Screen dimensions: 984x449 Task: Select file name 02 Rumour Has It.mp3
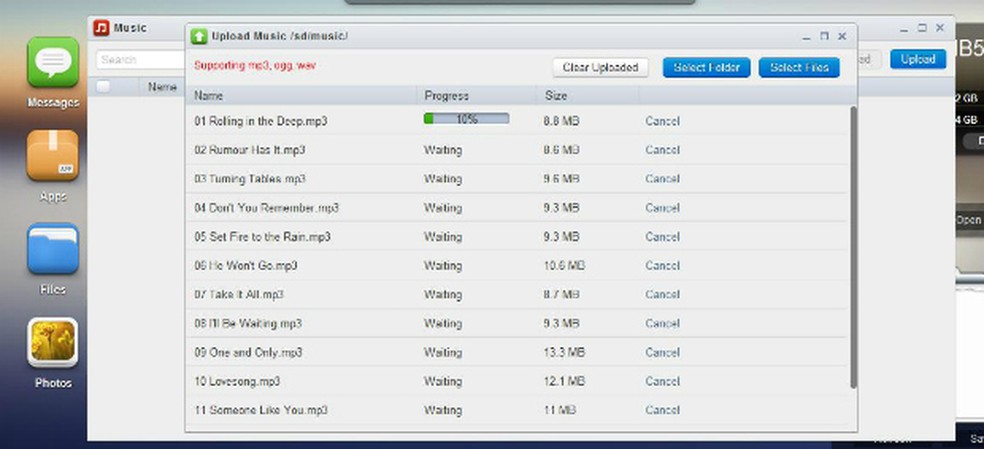click(x=250, y=150)
